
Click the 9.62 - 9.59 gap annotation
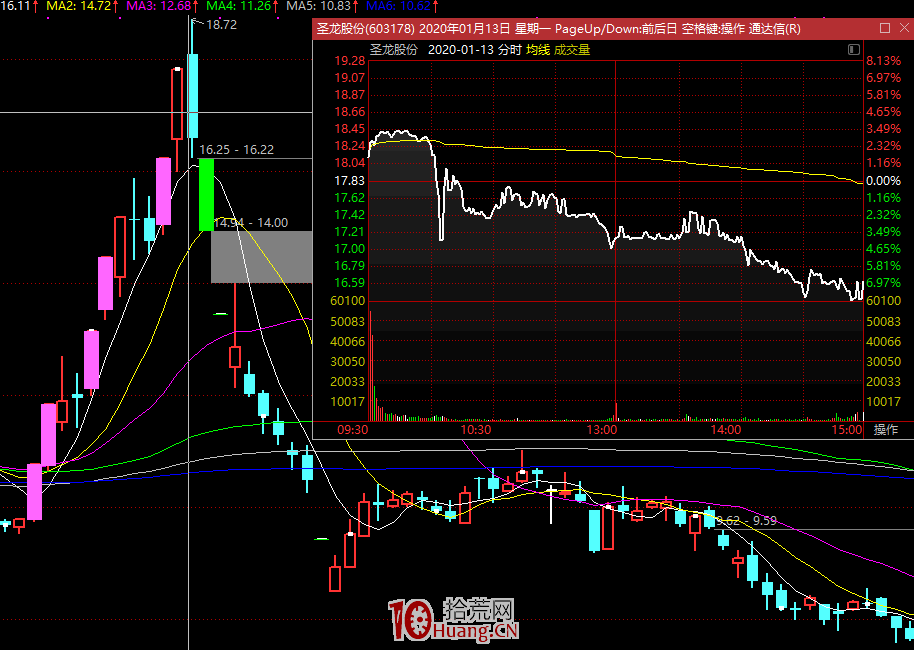tap(746, 521)
